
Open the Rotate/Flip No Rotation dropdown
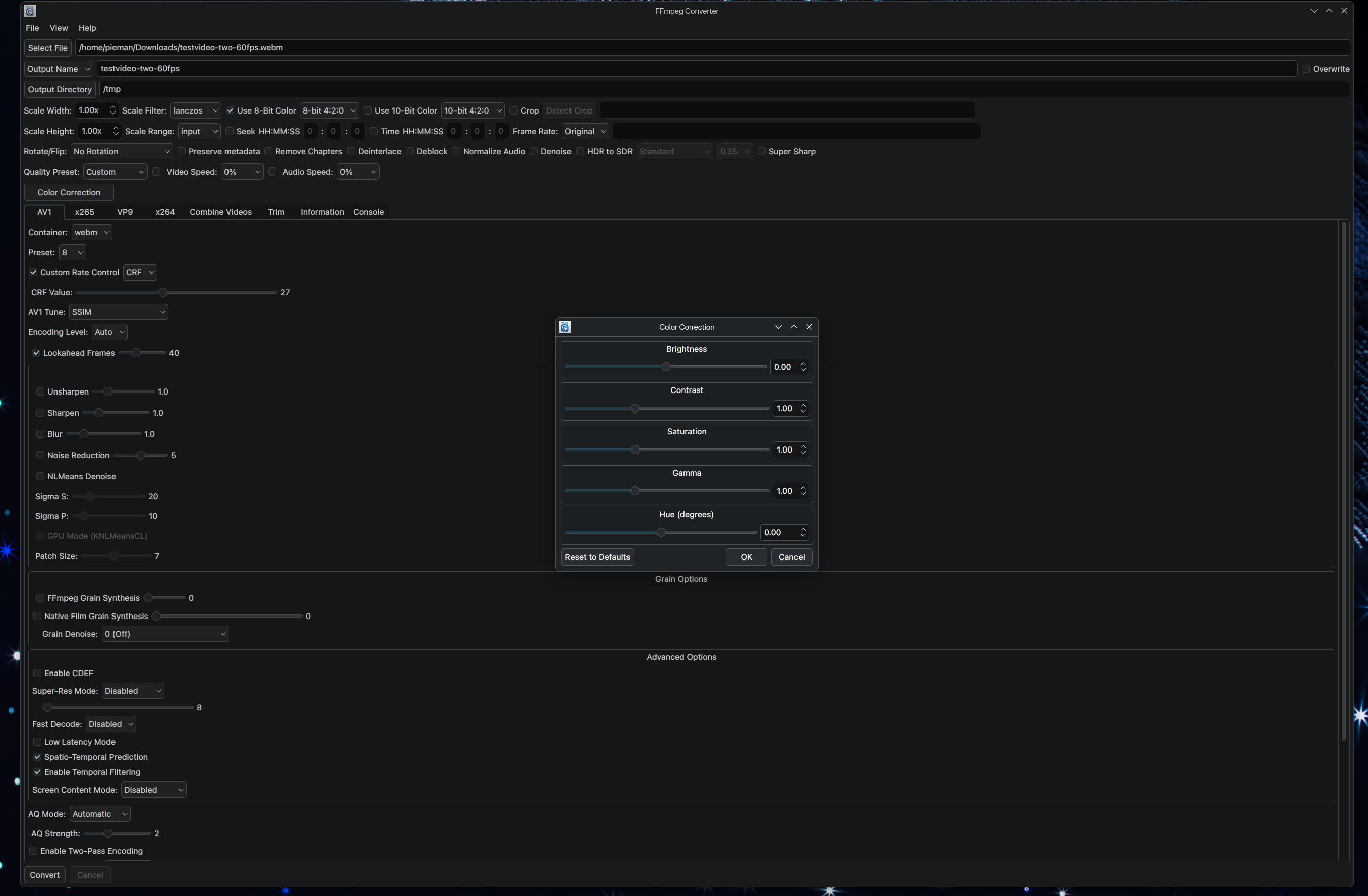pos(121,152)
